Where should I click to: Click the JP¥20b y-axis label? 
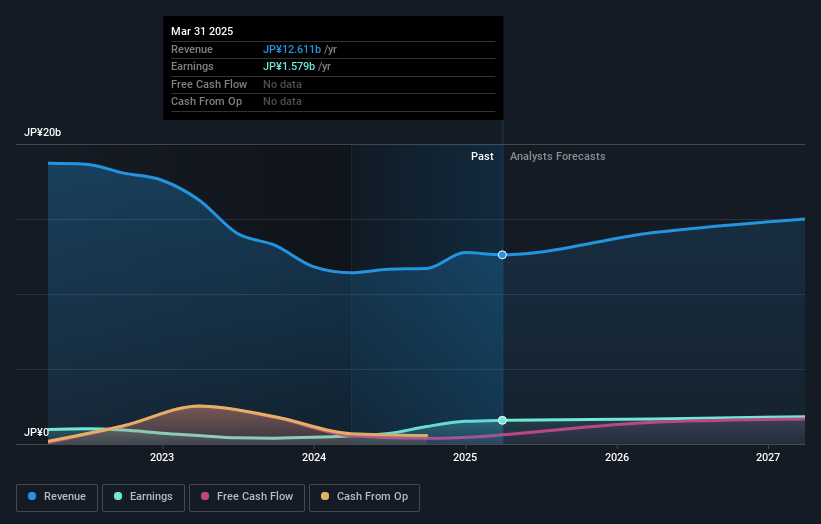coord(42,132)
